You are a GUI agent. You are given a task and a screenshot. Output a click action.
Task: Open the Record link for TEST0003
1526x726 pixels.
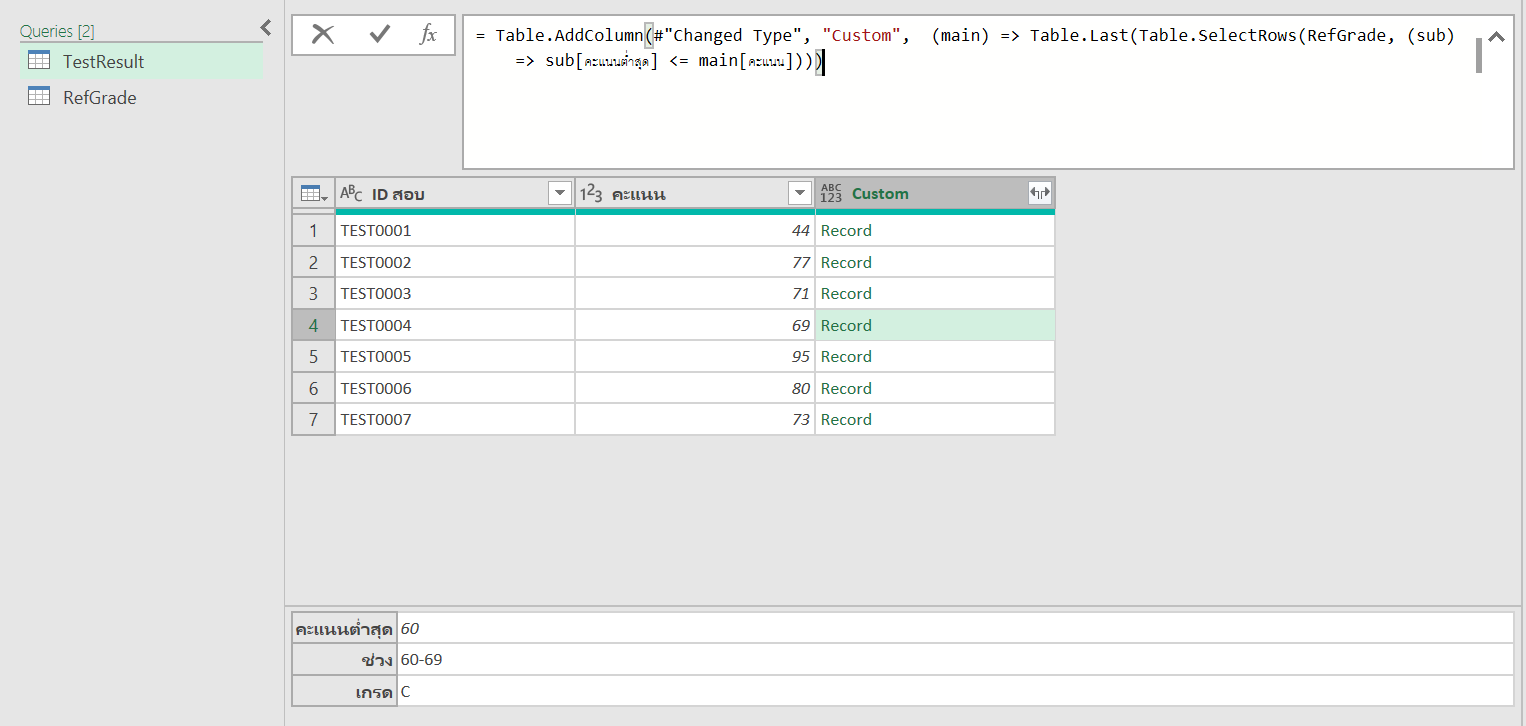(846, 293)
